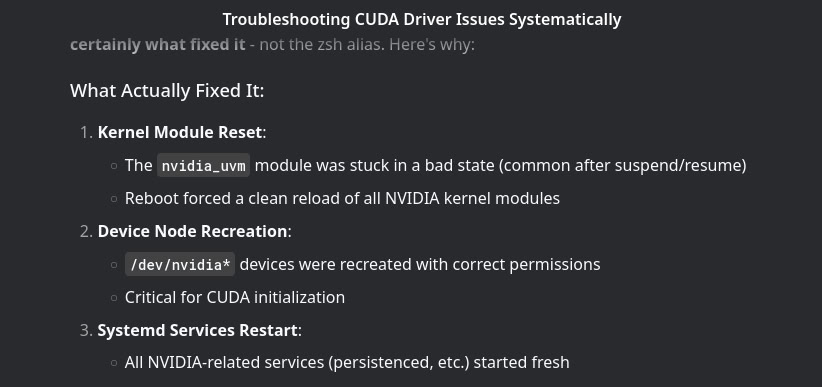
Task: Click the title "Troubleshooting CUDA Driver Issues Systematically"
Action: 421,20
